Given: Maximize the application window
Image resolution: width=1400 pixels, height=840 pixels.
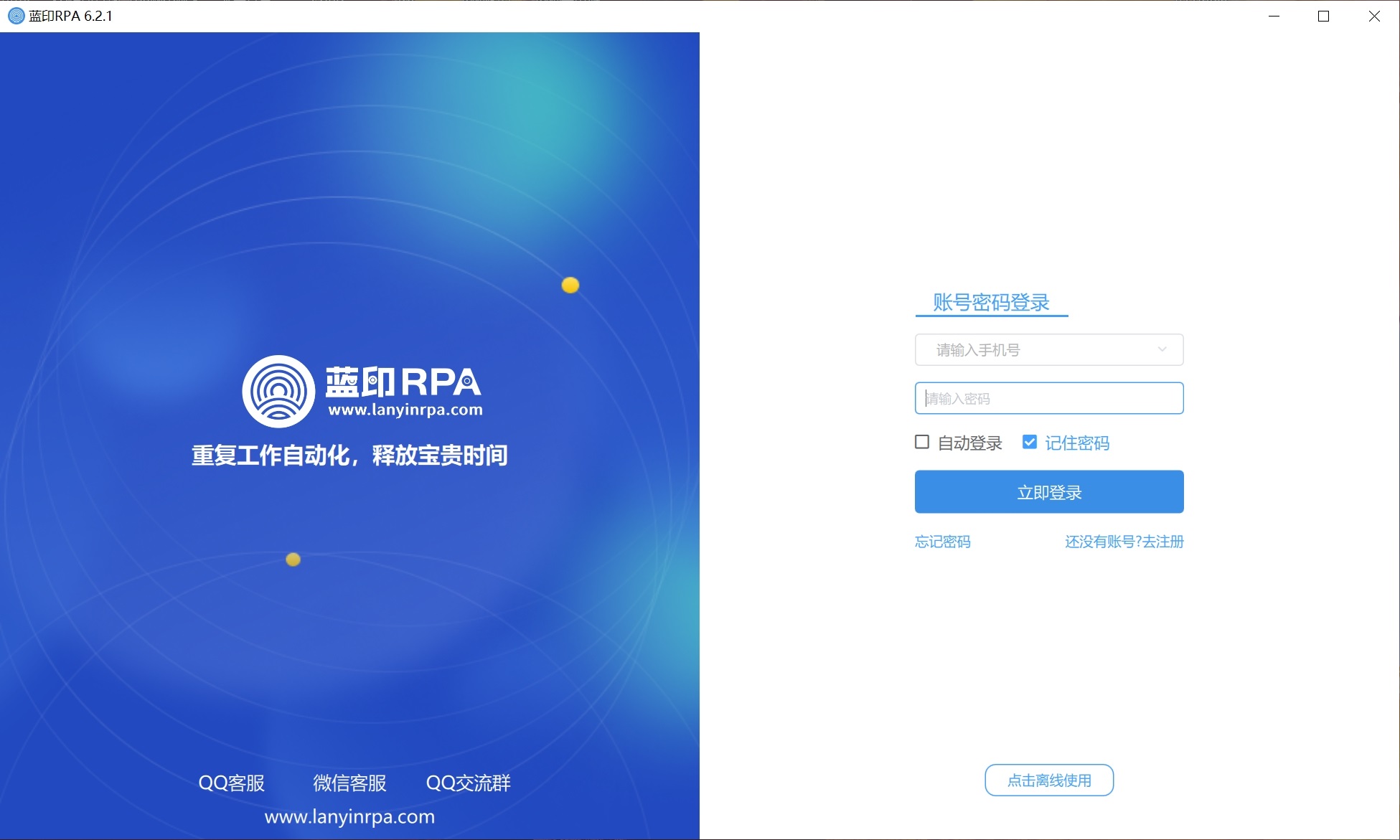Looking at the screenshot, I should [1324, 16].
